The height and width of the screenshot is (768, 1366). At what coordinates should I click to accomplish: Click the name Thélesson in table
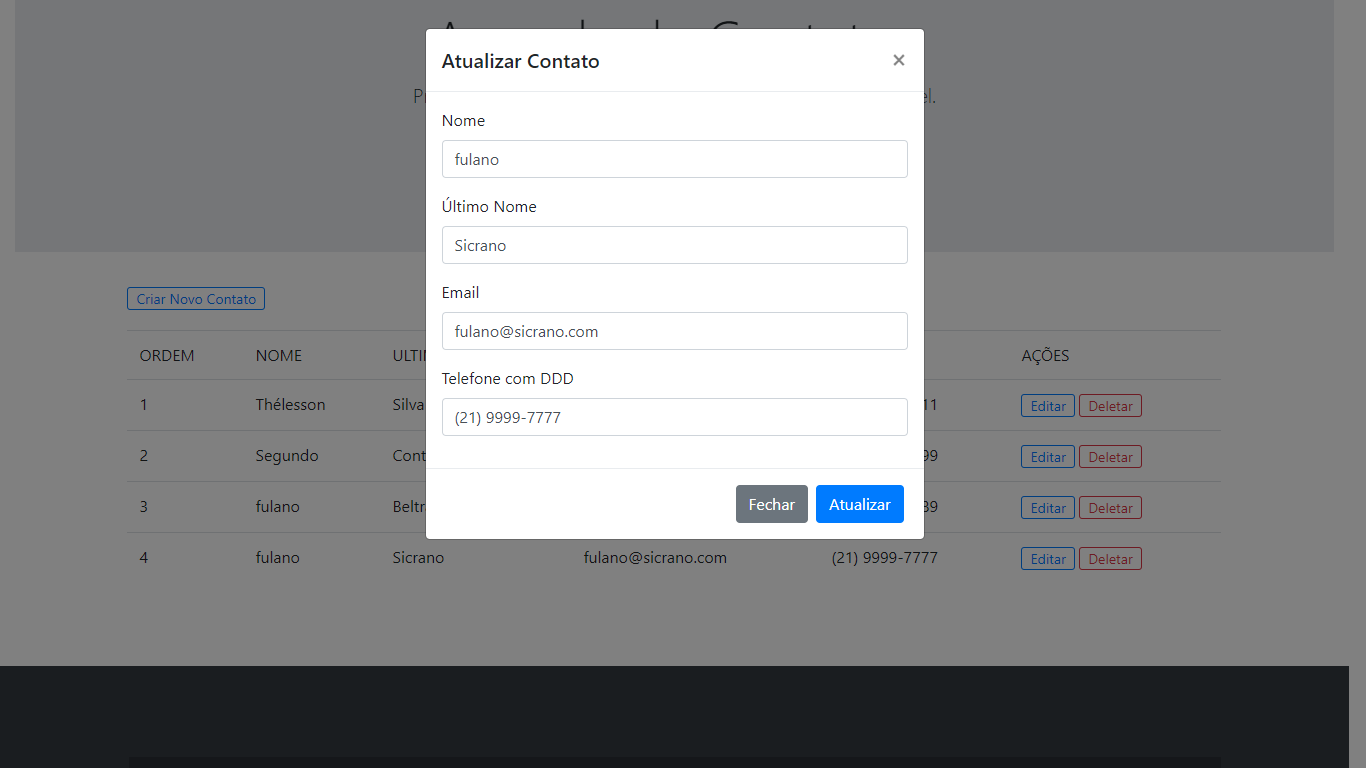(290, 404)
